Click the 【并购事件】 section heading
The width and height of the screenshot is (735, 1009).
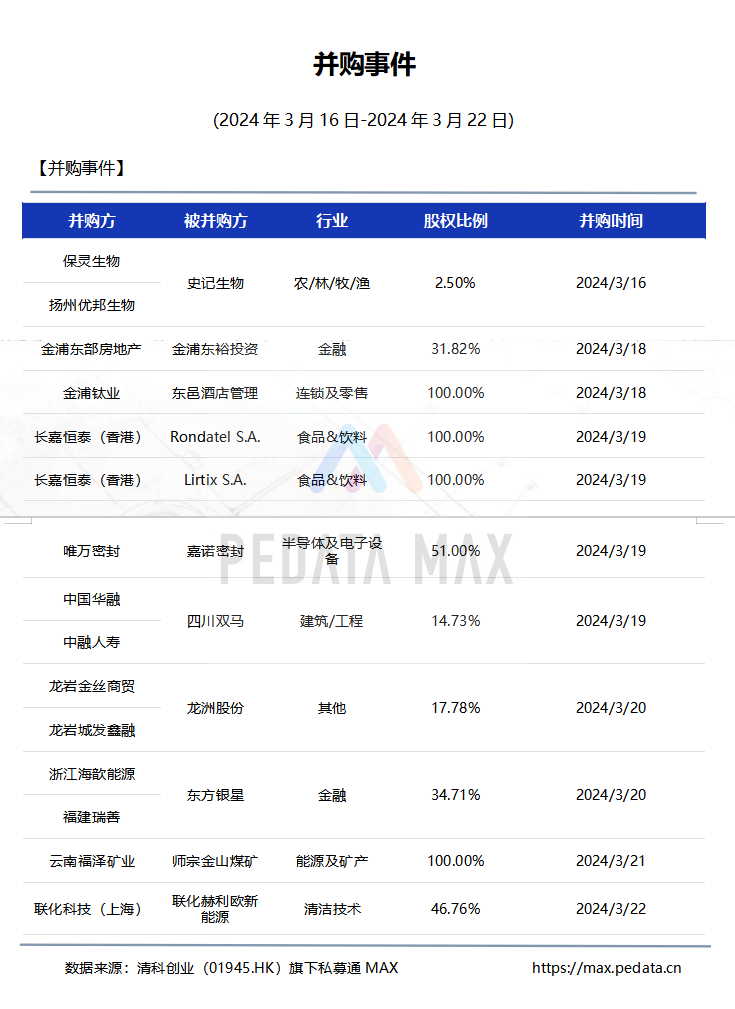[80, 169]
